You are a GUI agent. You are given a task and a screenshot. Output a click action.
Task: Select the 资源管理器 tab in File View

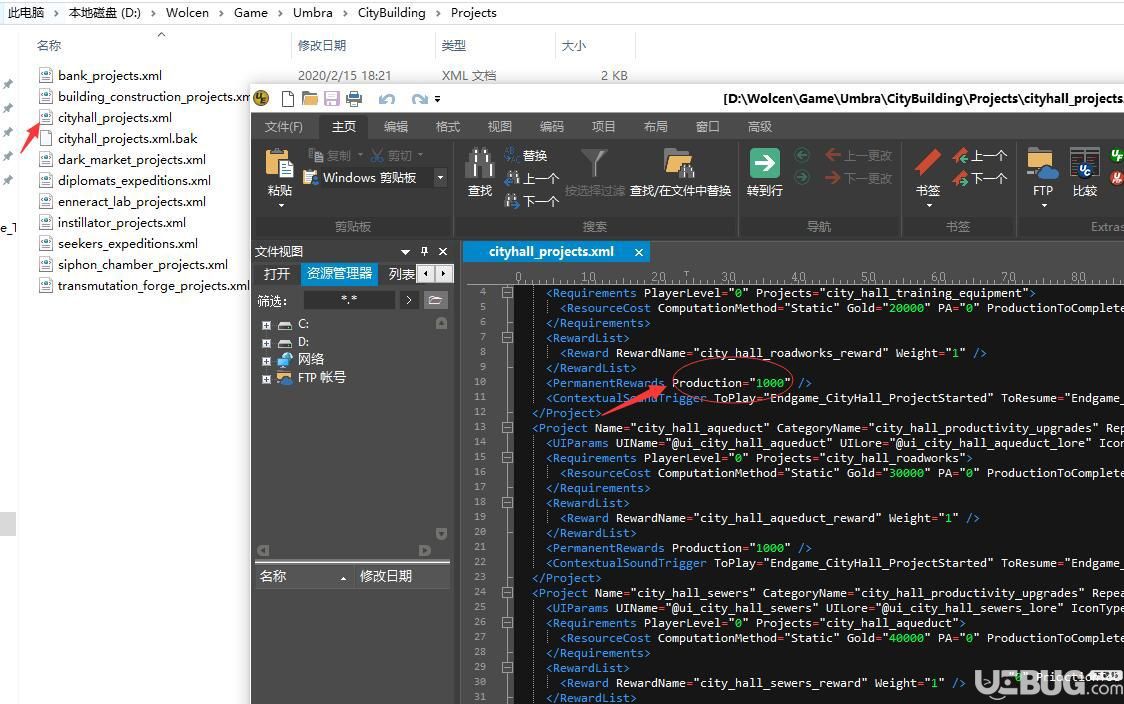(x=339, y=273)
